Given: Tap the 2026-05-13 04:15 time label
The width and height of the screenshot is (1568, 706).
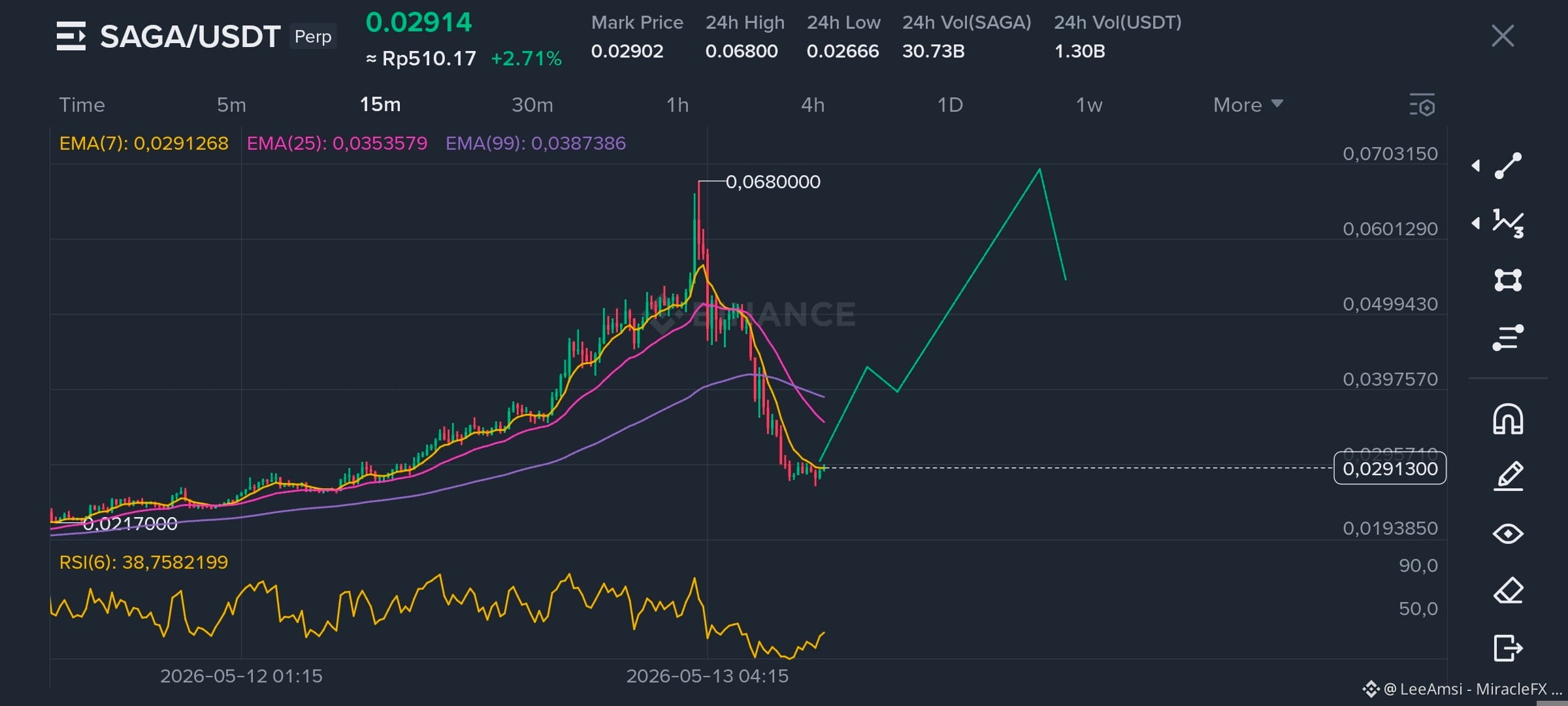Looking at the screenshot, I should [708, 676].
